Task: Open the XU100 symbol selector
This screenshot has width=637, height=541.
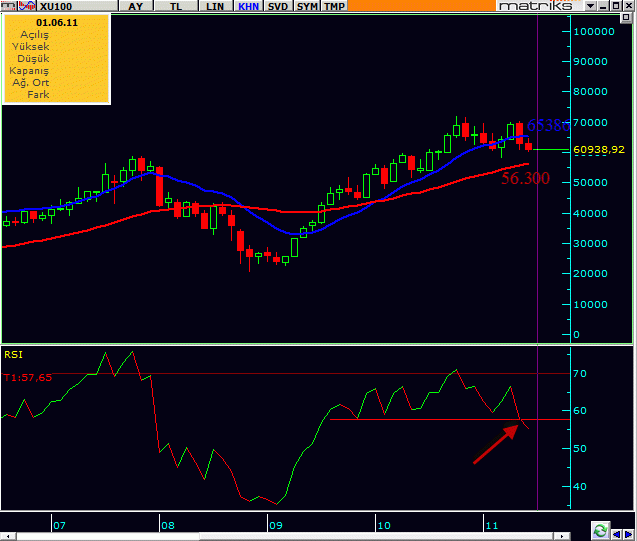Action: pyautogui.click(x=55, y=6)
